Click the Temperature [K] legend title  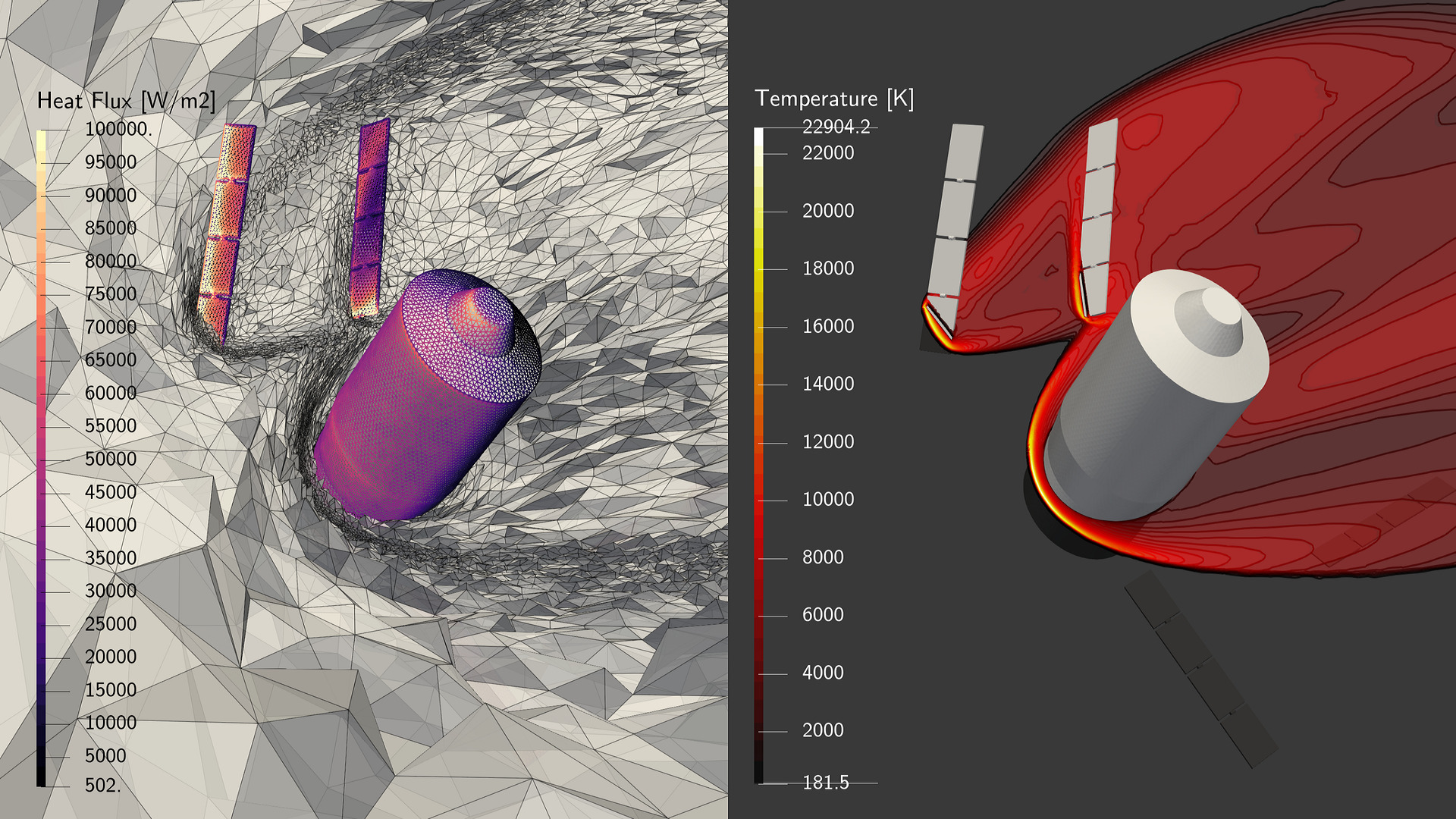pyautogui.click(x=834, y=99)
